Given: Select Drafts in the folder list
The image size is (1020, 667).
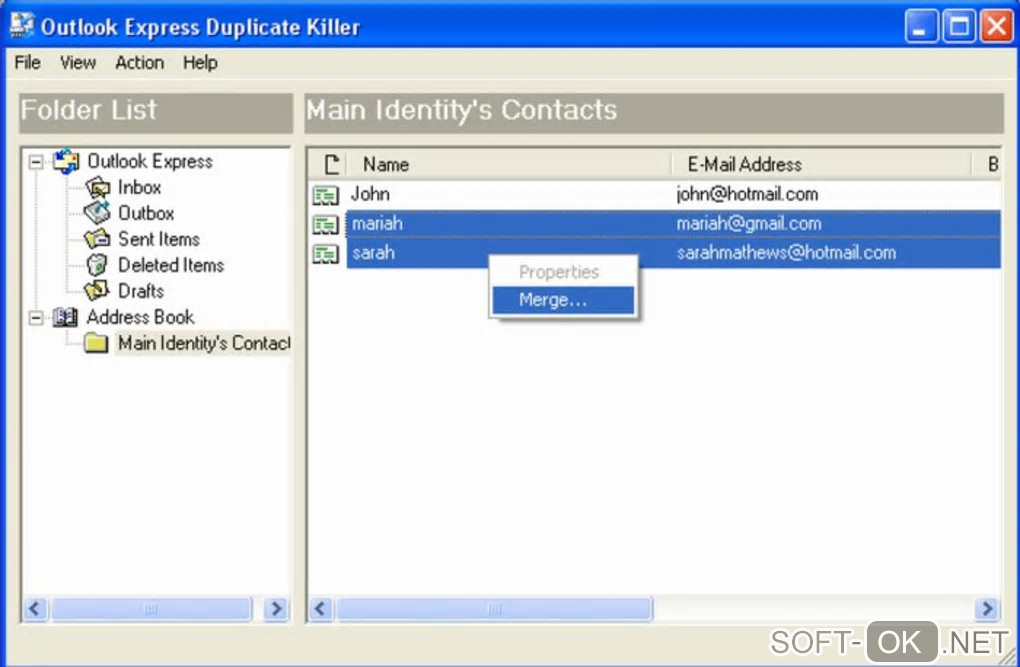Looking at the screenshot, I should [x=141, y=291].
